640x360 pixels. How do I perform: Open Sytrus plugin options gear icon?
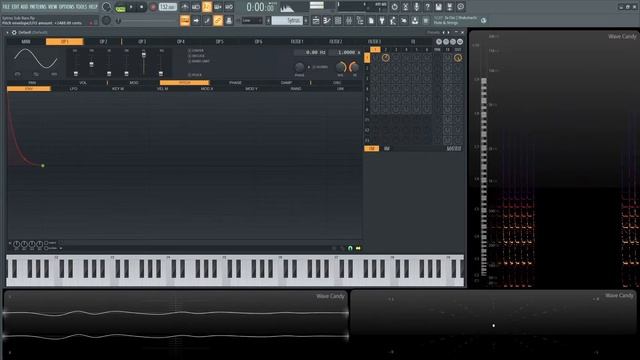click(14, 32)
